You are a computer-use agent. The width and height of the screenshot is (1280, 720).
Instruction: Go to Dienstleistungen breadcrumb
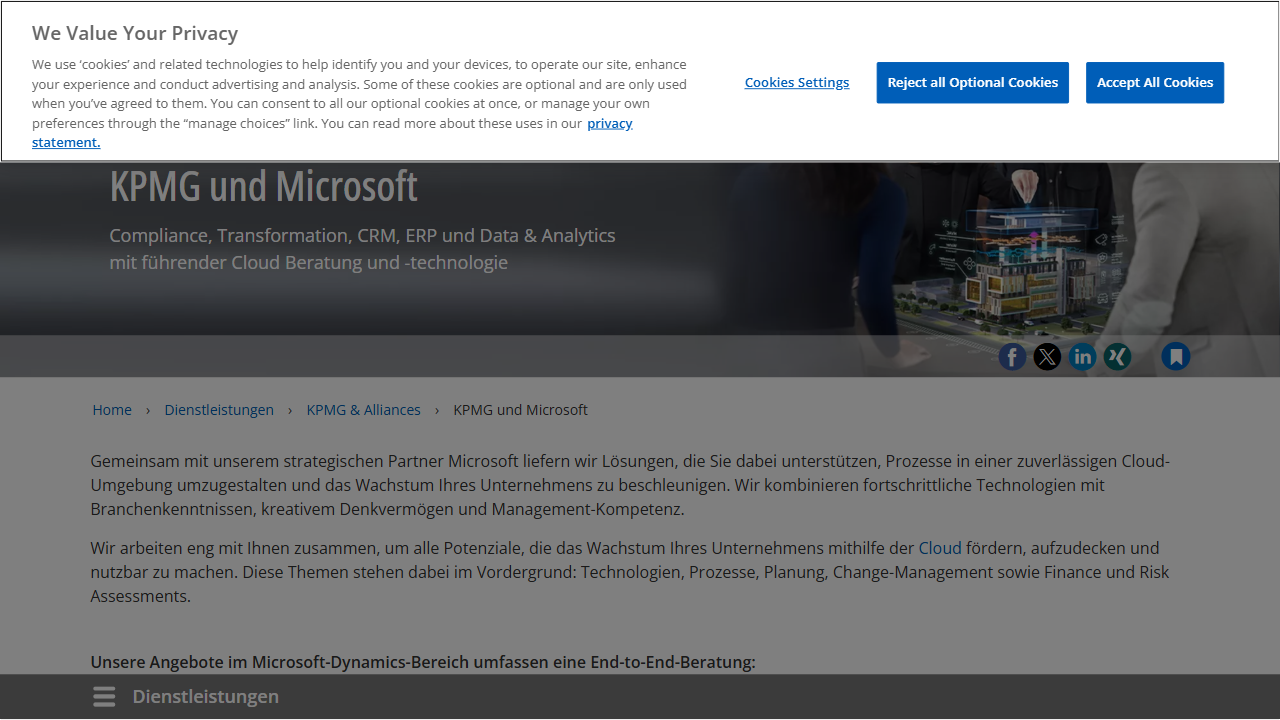coord(219,410)
